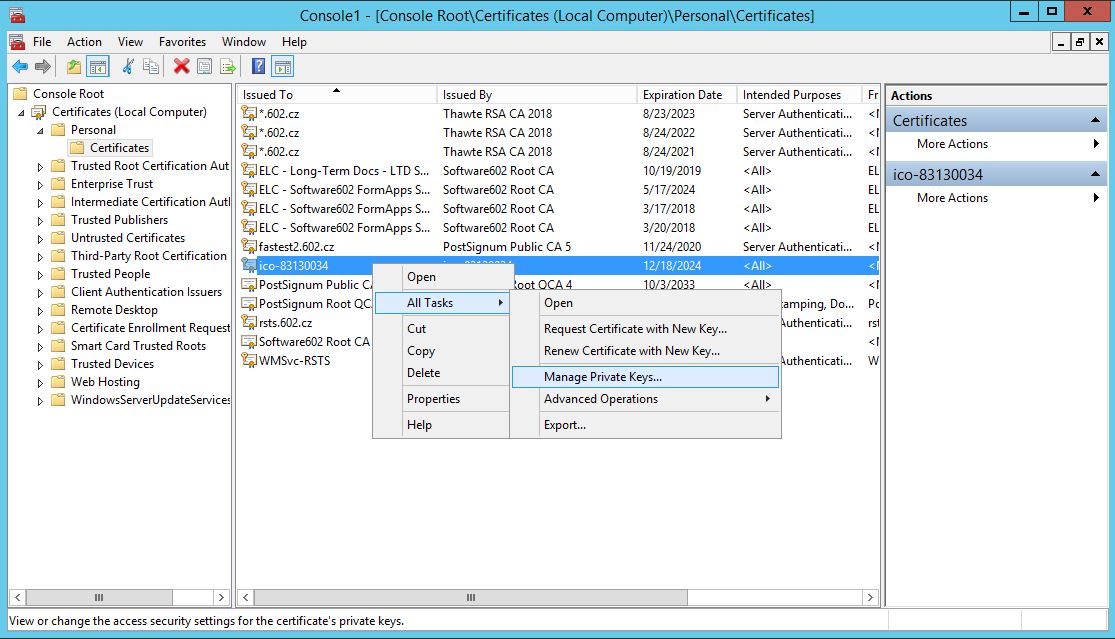Open Properties via toolbar icon
The width and height of the screenshot is (1115, 639).
(204, 67)
